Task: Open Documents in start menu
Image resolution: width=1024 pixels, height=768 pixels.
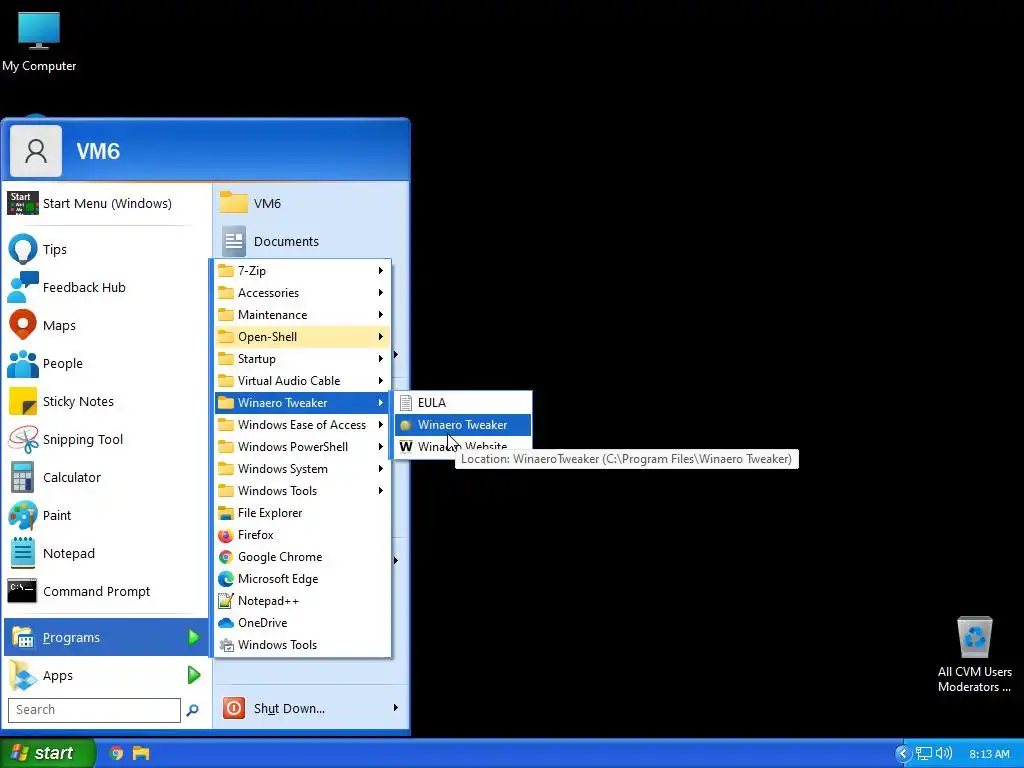Action: coord(311,241)
